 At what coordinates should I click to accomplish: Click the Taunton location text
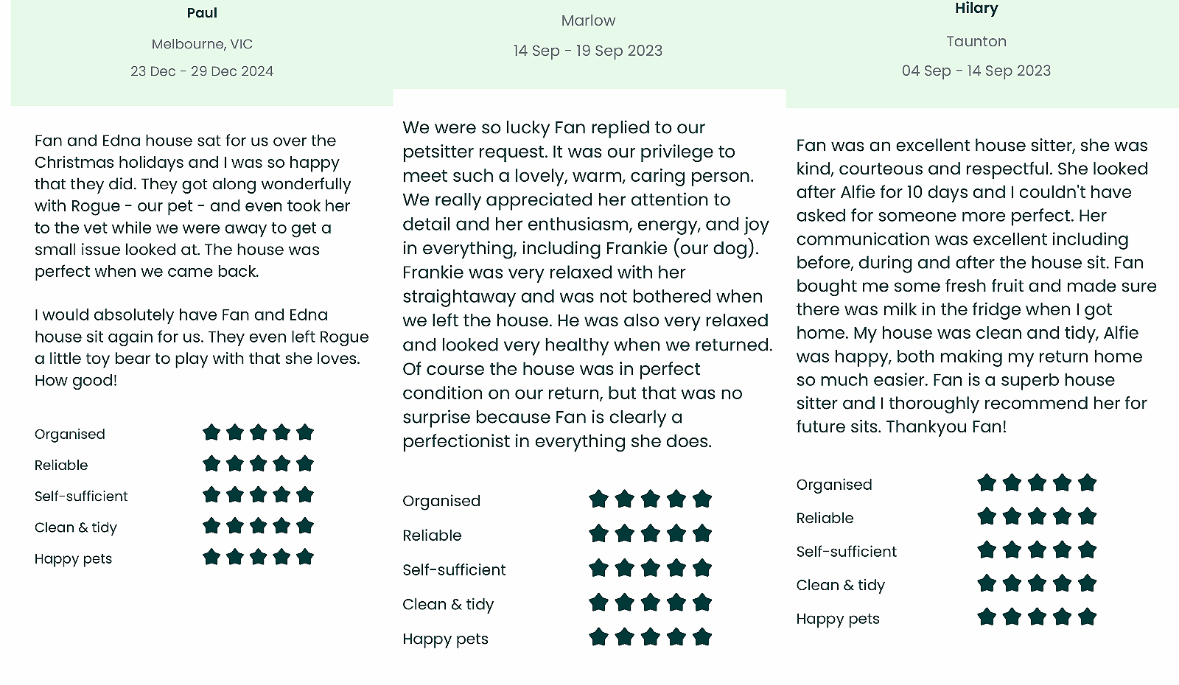[976, 41]
